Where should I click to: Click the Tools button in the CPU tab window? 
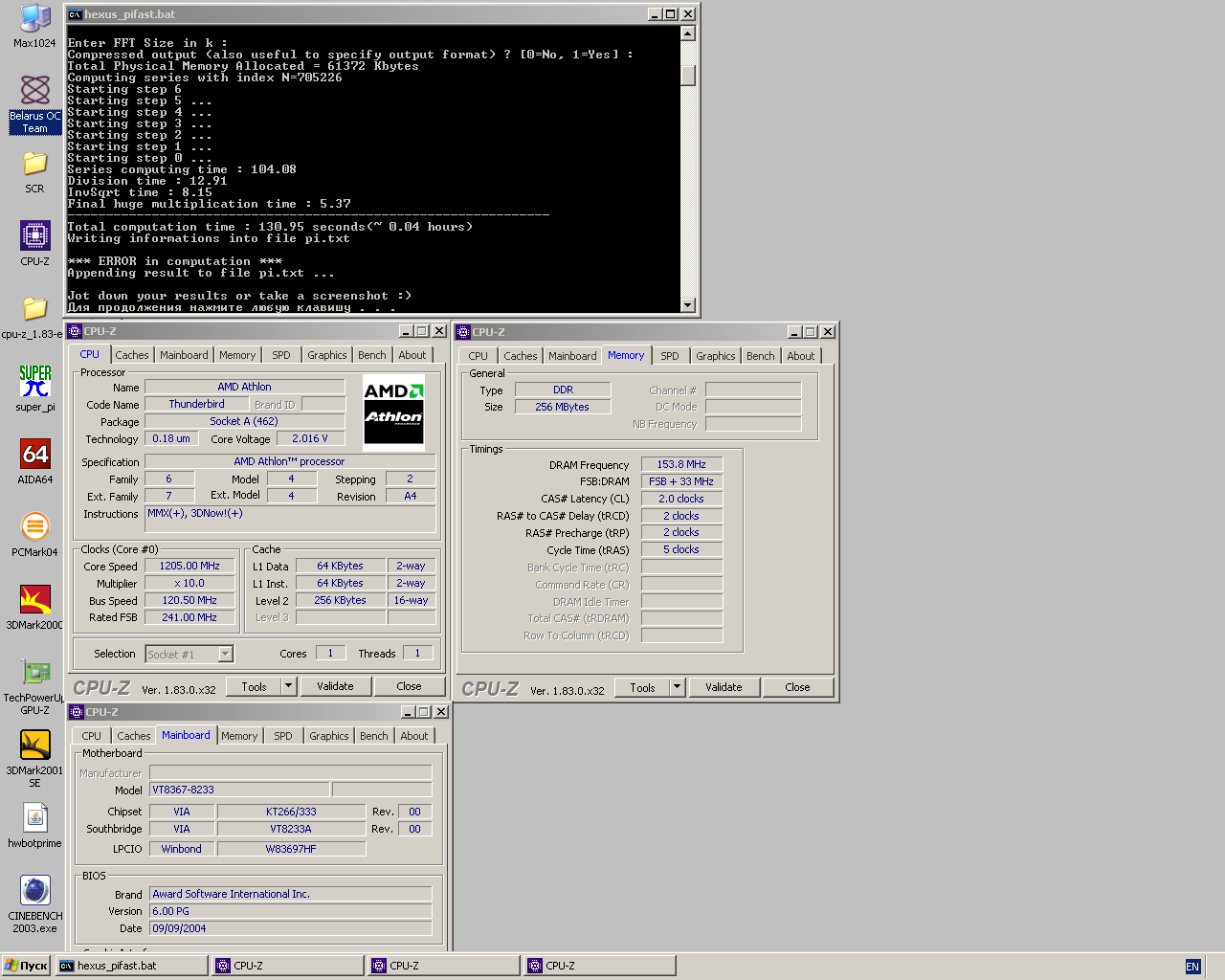click(x=255, y=686)
